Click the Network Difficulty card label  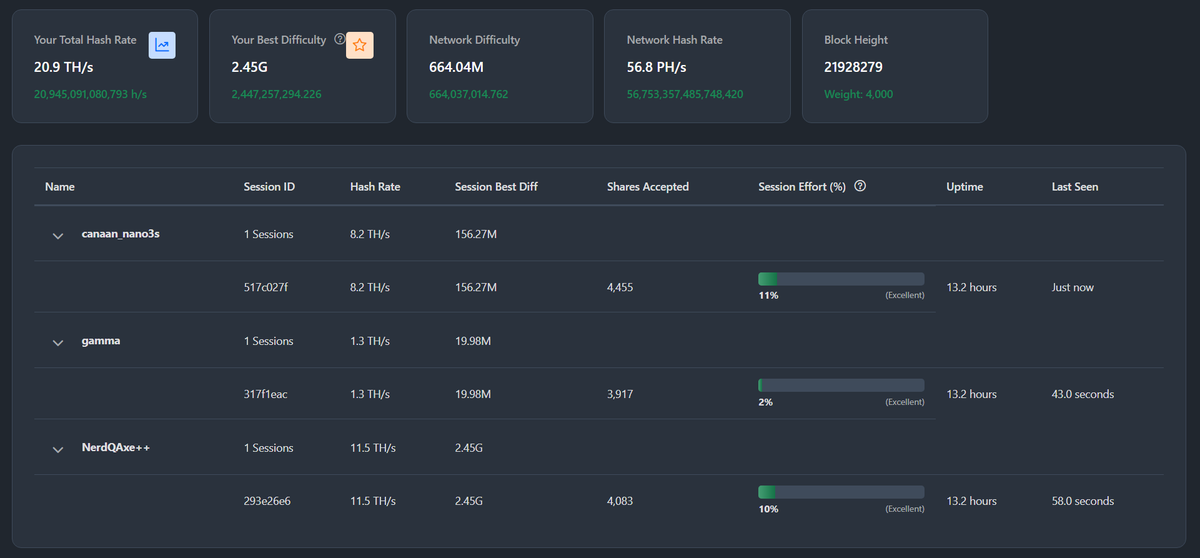point(475,41)
